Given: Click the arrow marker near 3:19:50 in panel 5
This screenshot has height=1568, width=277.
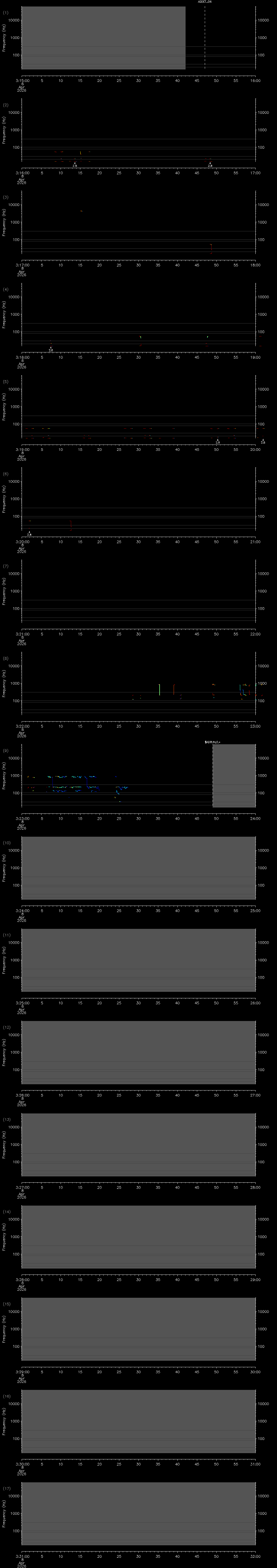Looking at the screenshot, I should click(x=217, y=440).
